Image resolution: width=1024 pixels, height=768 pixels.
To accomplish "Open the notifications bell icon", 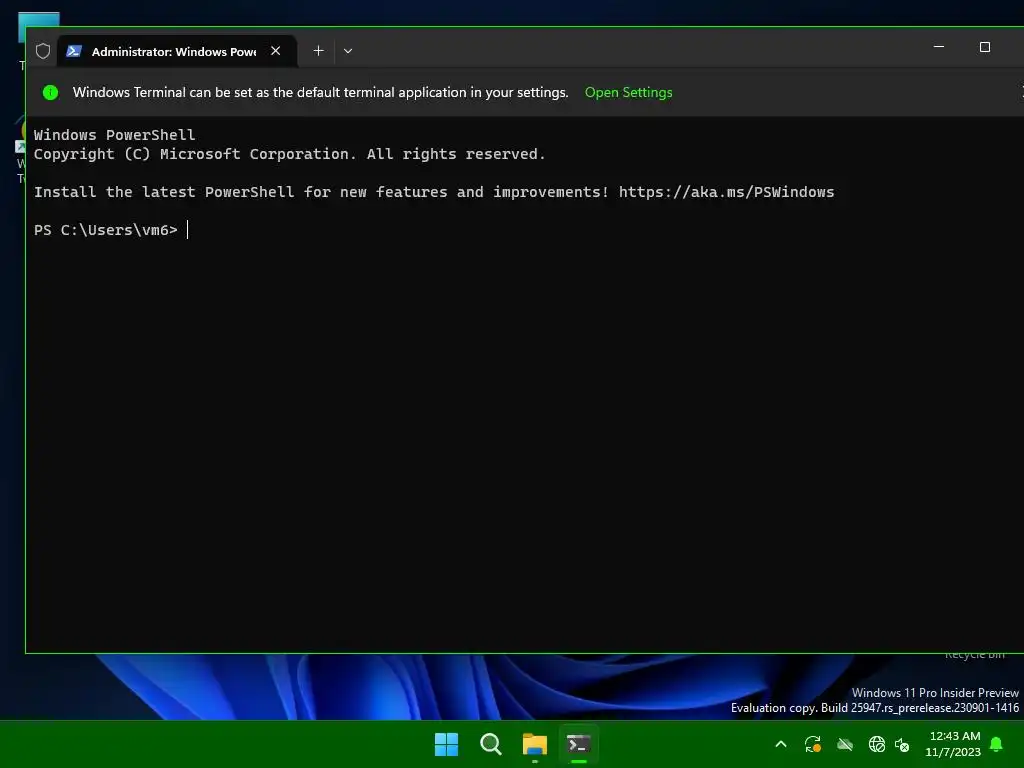I will (997, 744).
